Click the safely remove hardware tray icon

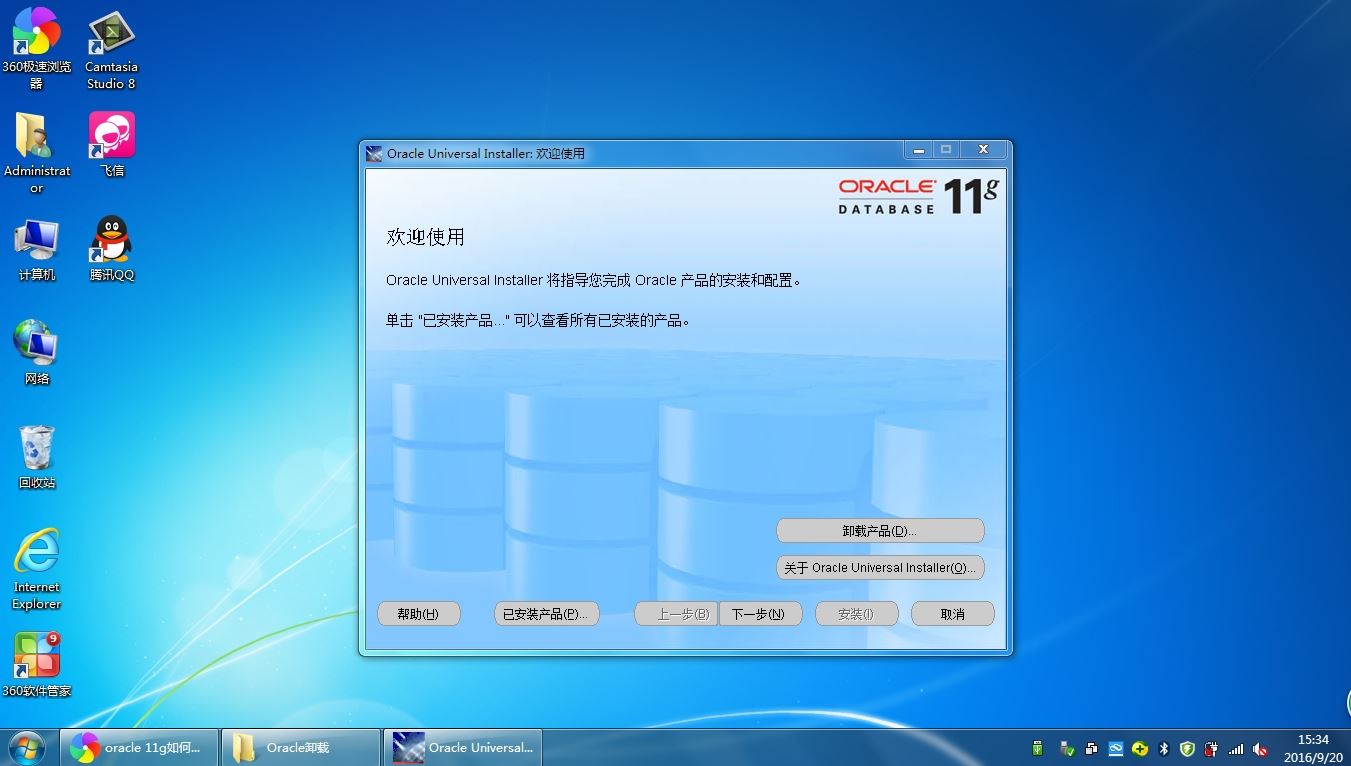point(1067,749)
